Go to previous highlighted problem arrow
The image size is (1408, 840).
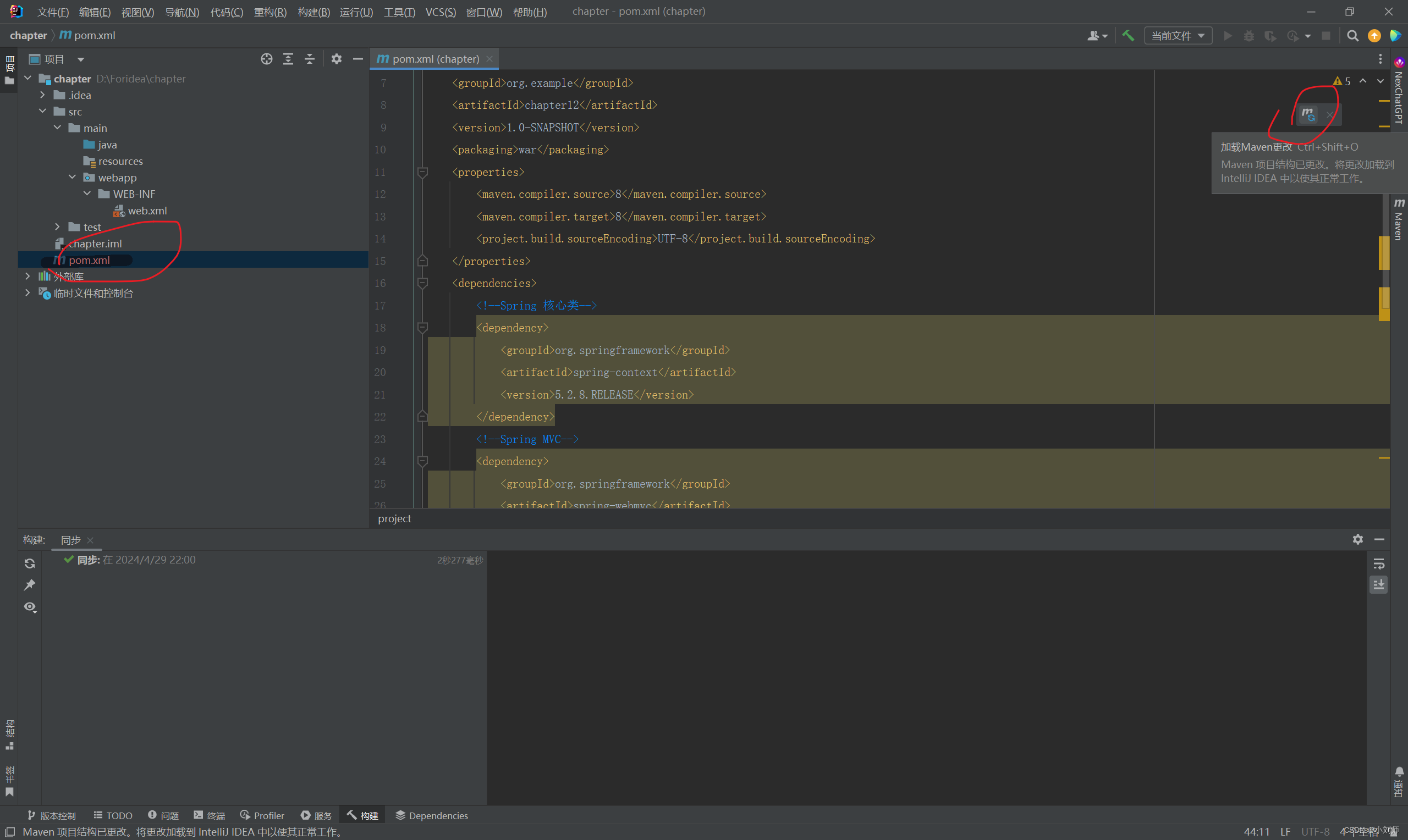coord(1363,81)
